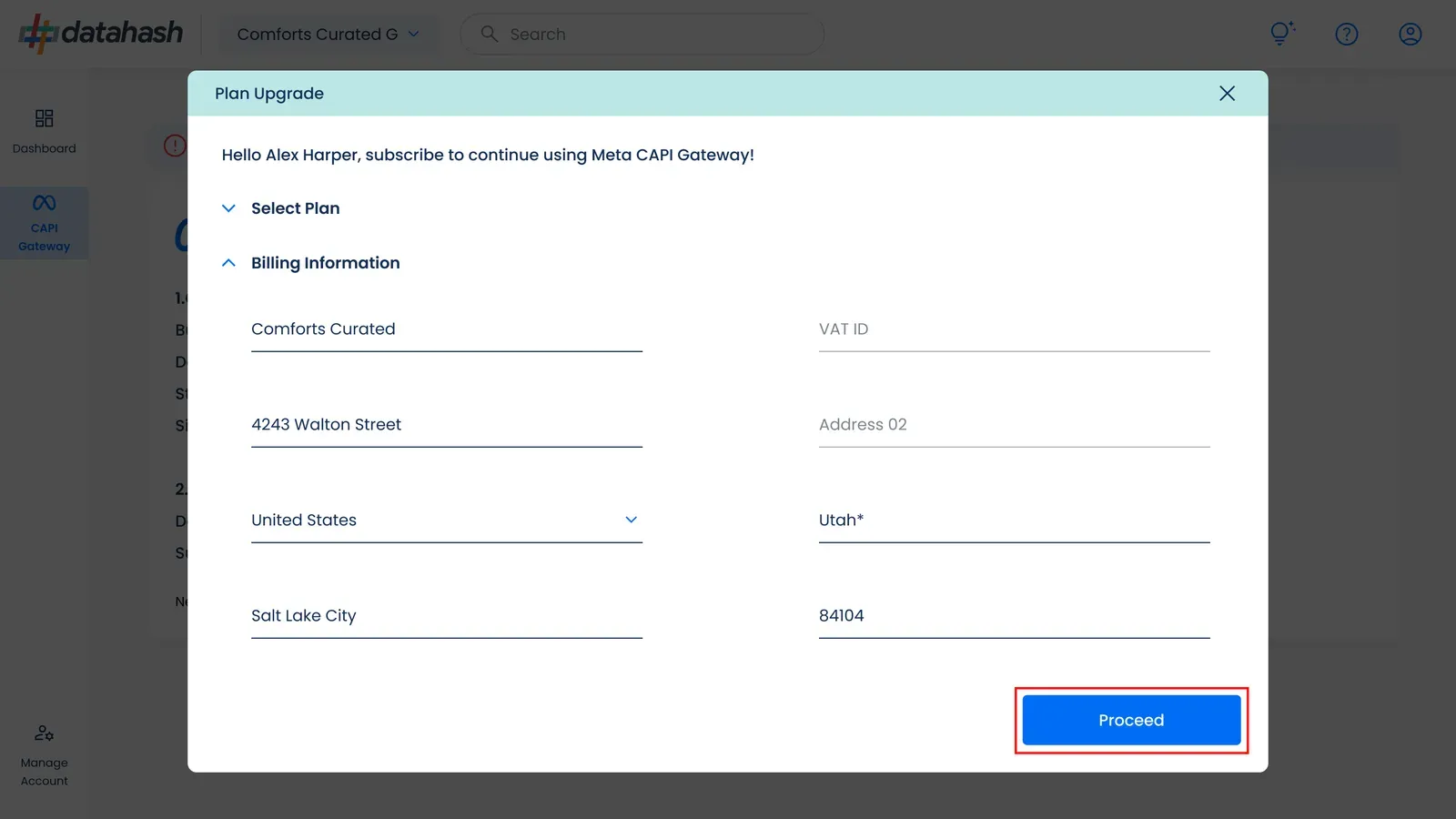Open the help question mark icon
1456x819 pixels.
tap(1346, 35)
